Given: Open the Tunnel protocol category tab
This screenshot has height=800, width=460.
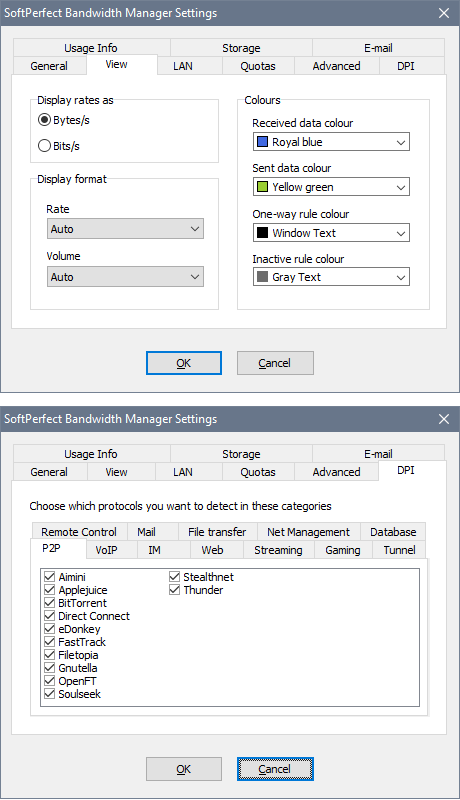Looking at the screenshot, I should (x=399, y=550).
